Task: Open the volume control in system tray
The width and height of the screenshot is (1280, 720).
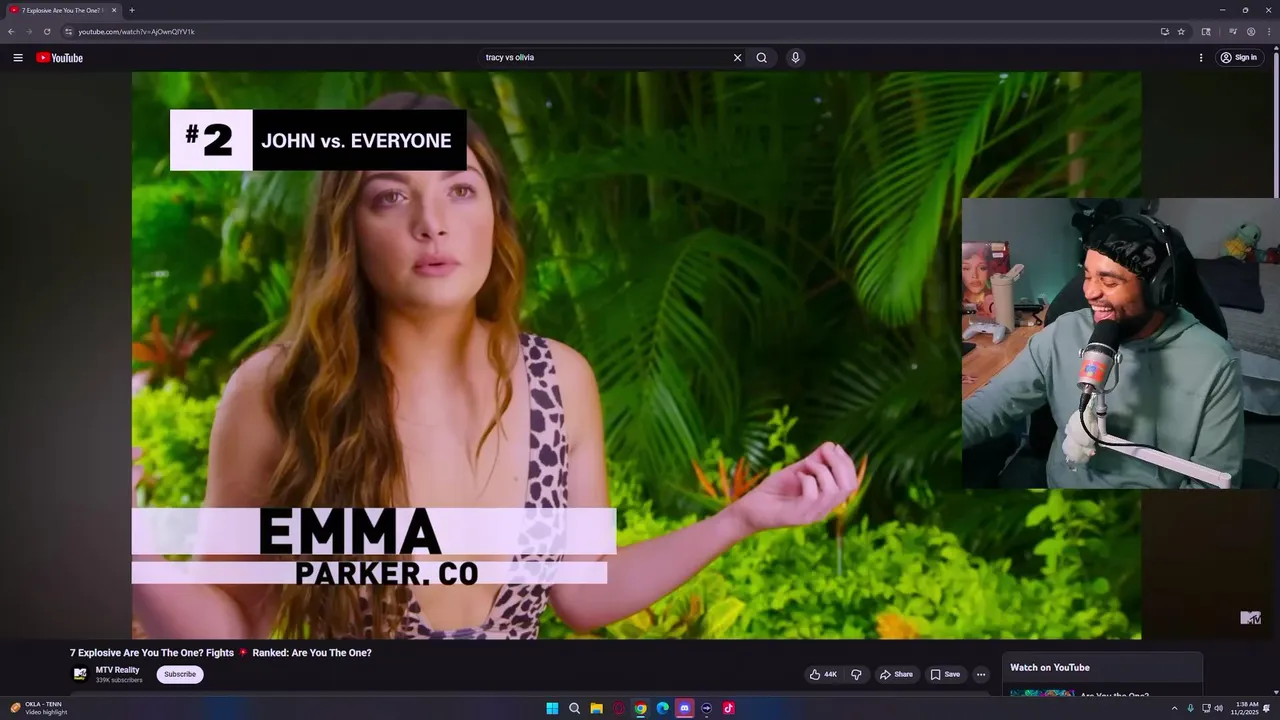Action: [x=1218, y=708]
